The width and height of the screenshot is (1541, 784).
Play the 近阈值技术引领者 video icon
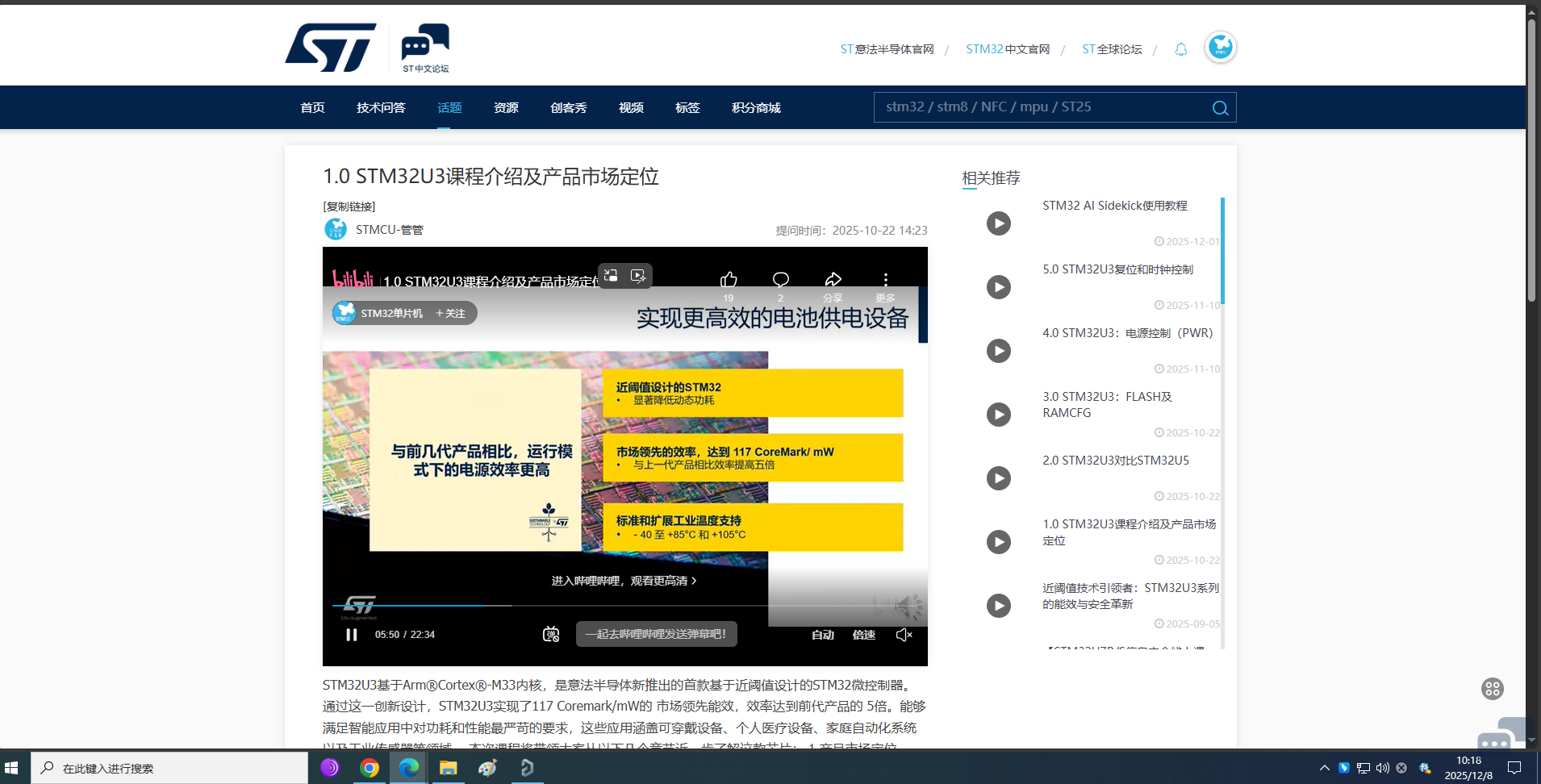pyautogui.click(x=999, y=606)
